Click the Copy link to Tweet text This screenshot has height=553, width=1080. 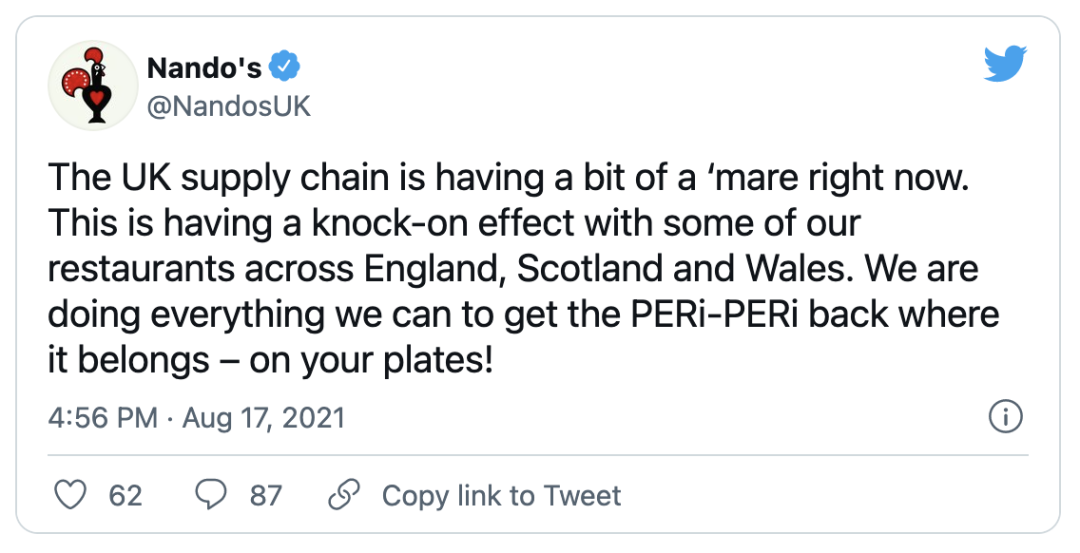pos(501,496)
